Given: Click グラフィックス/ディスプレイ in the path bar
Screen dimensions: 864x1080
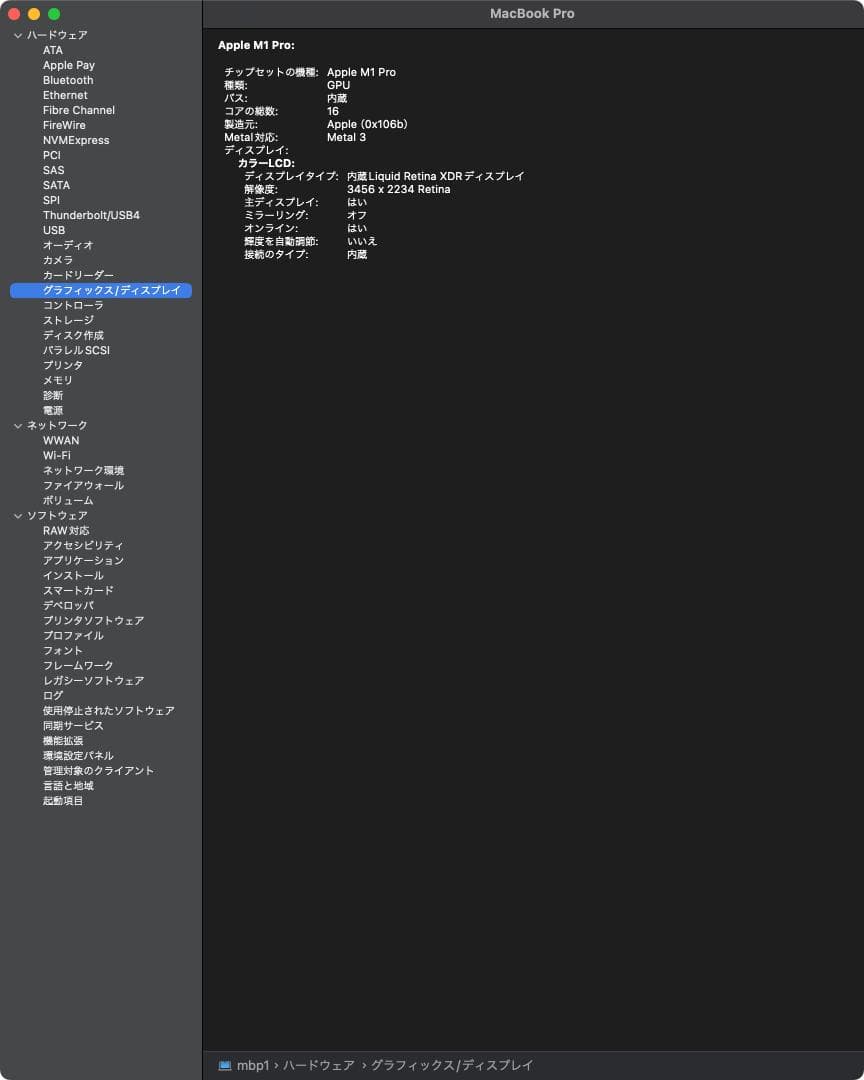Looking at the screenshot, I should [x=452, y=1066].
